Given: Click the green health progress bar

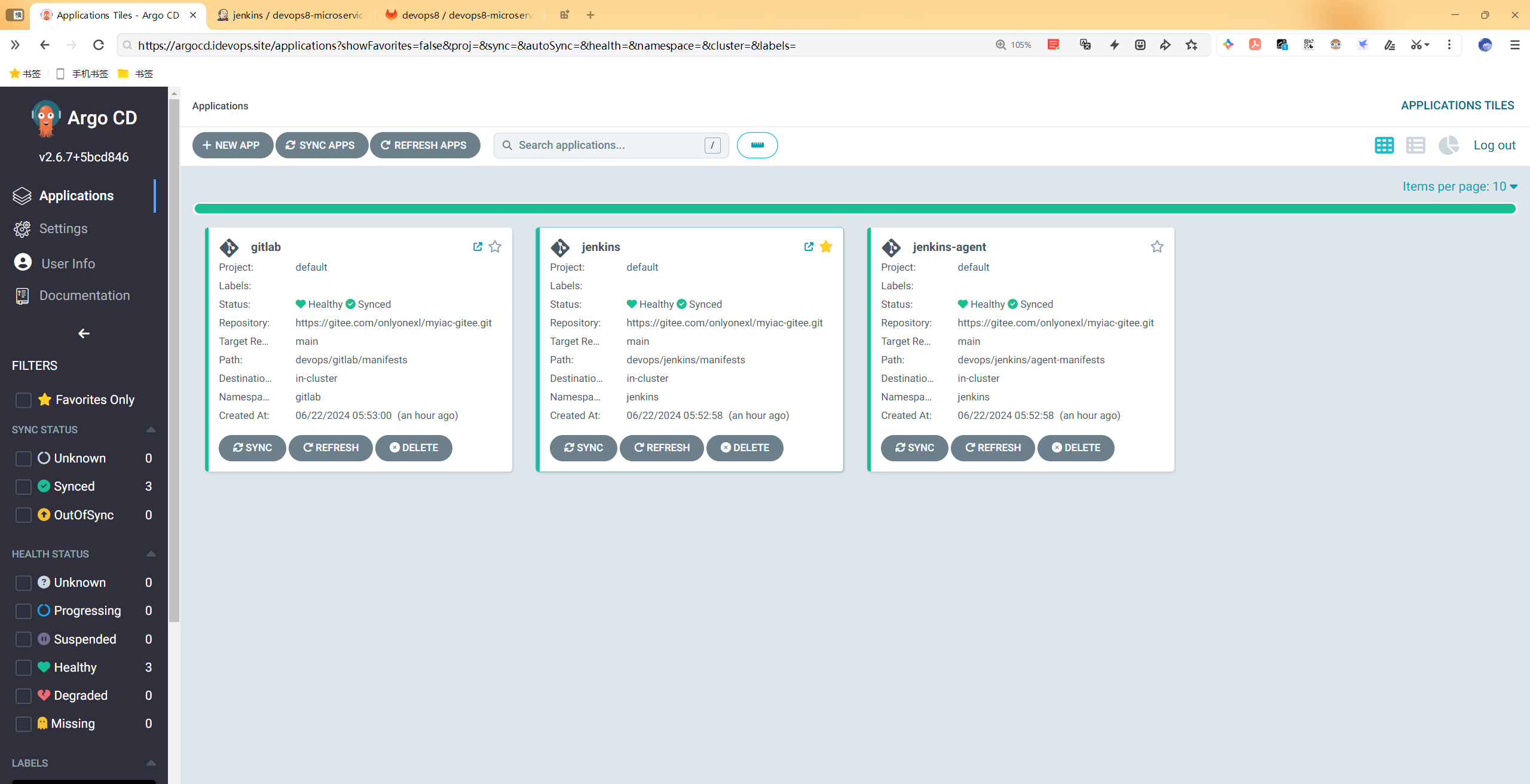Looking at the screenshot, I should tap(855, 209).
